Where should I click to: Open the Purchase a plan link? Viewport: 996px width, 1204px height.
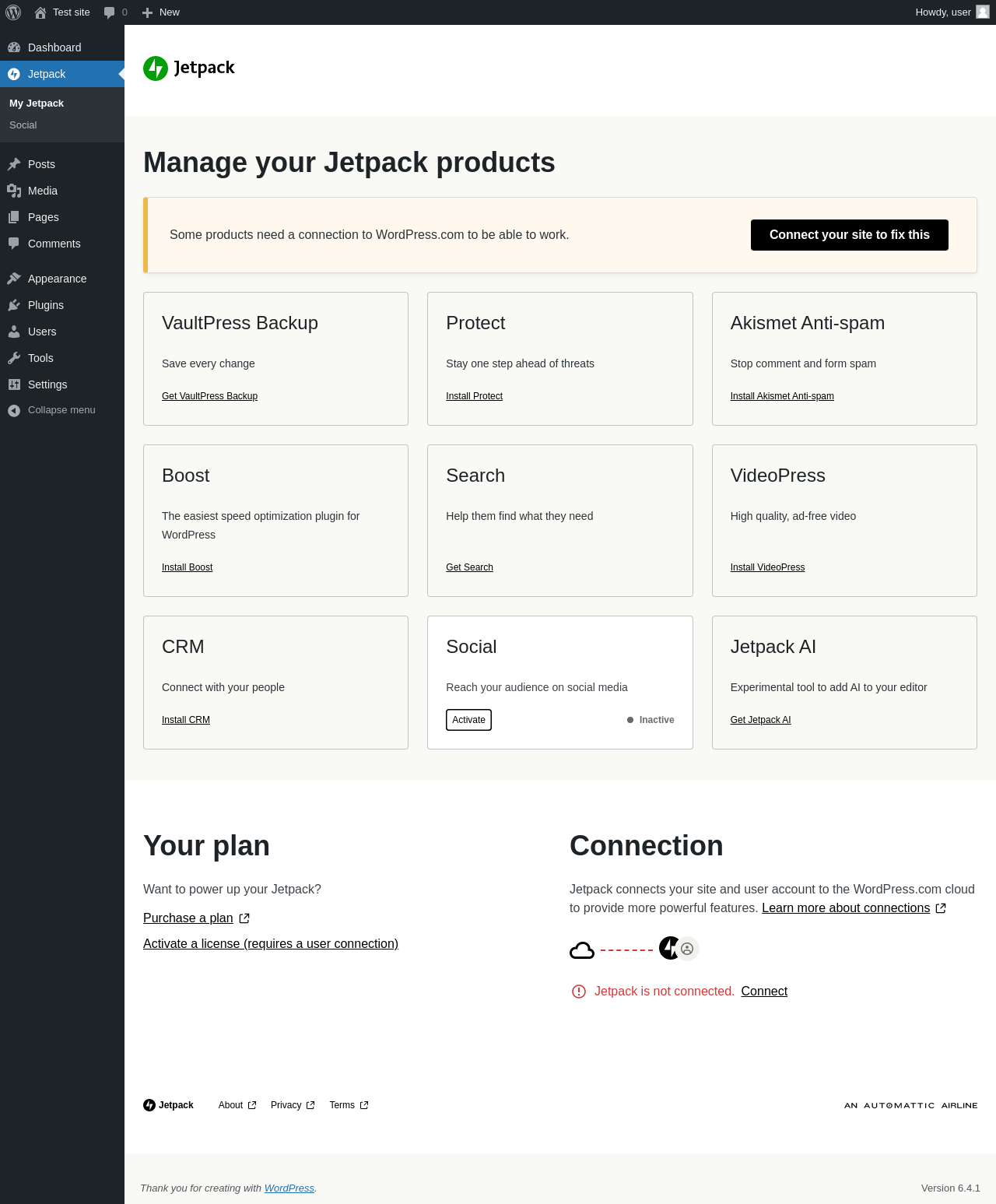point(188,918)
